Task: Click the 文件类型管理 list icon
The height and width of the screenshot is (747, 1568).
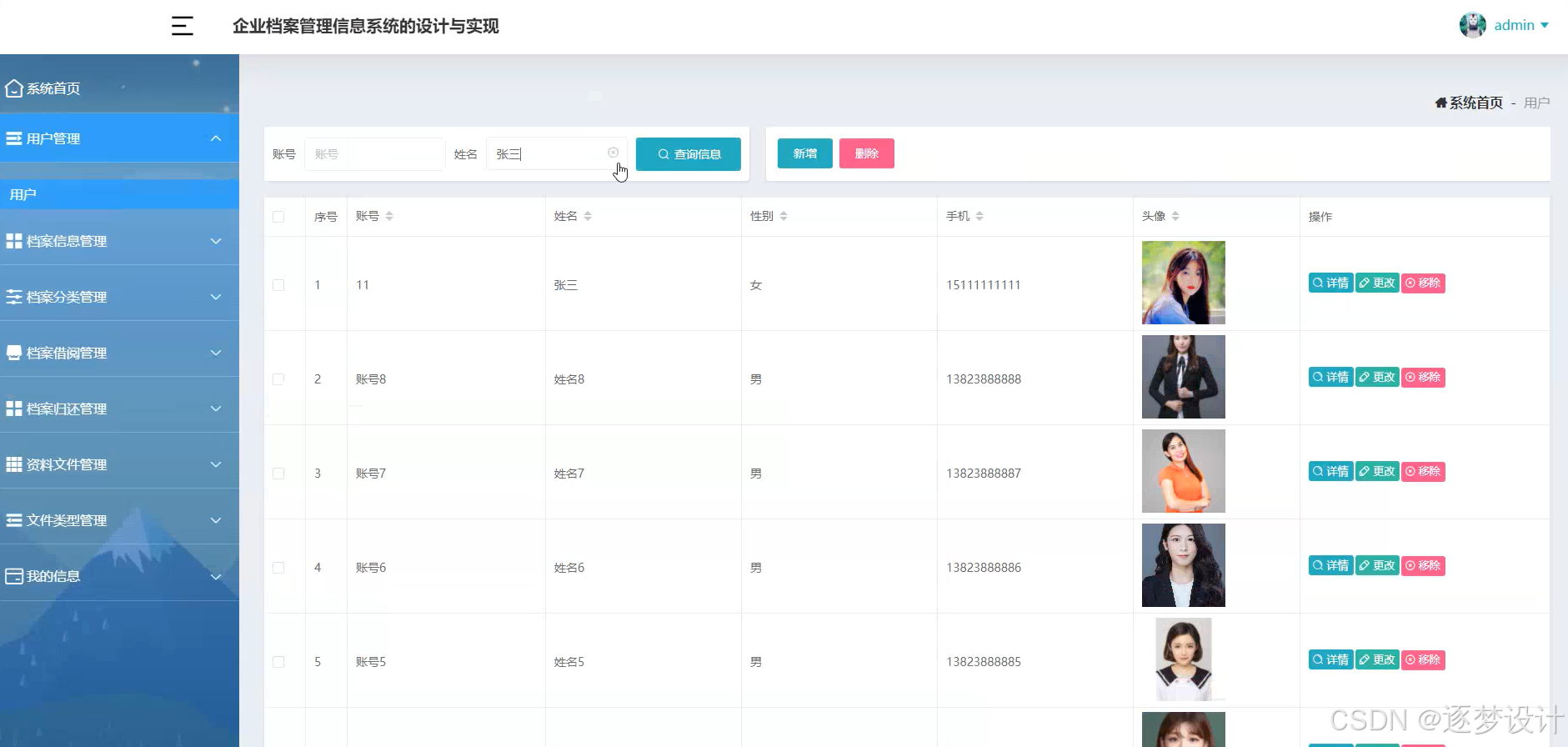Action: (14, 520)
